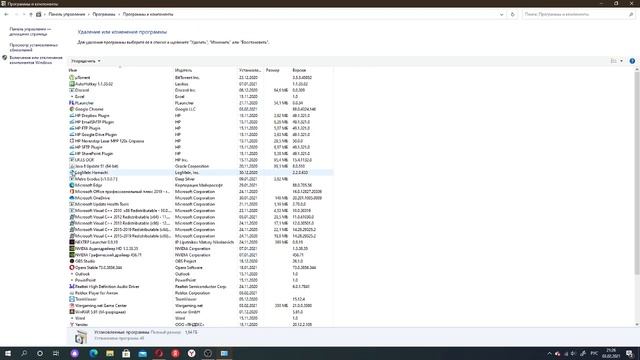Image resolution: width=640 pixels, height=360 pixels.
Task: Open Opera browser from the taskbar
Action: (x=159, y=353)
